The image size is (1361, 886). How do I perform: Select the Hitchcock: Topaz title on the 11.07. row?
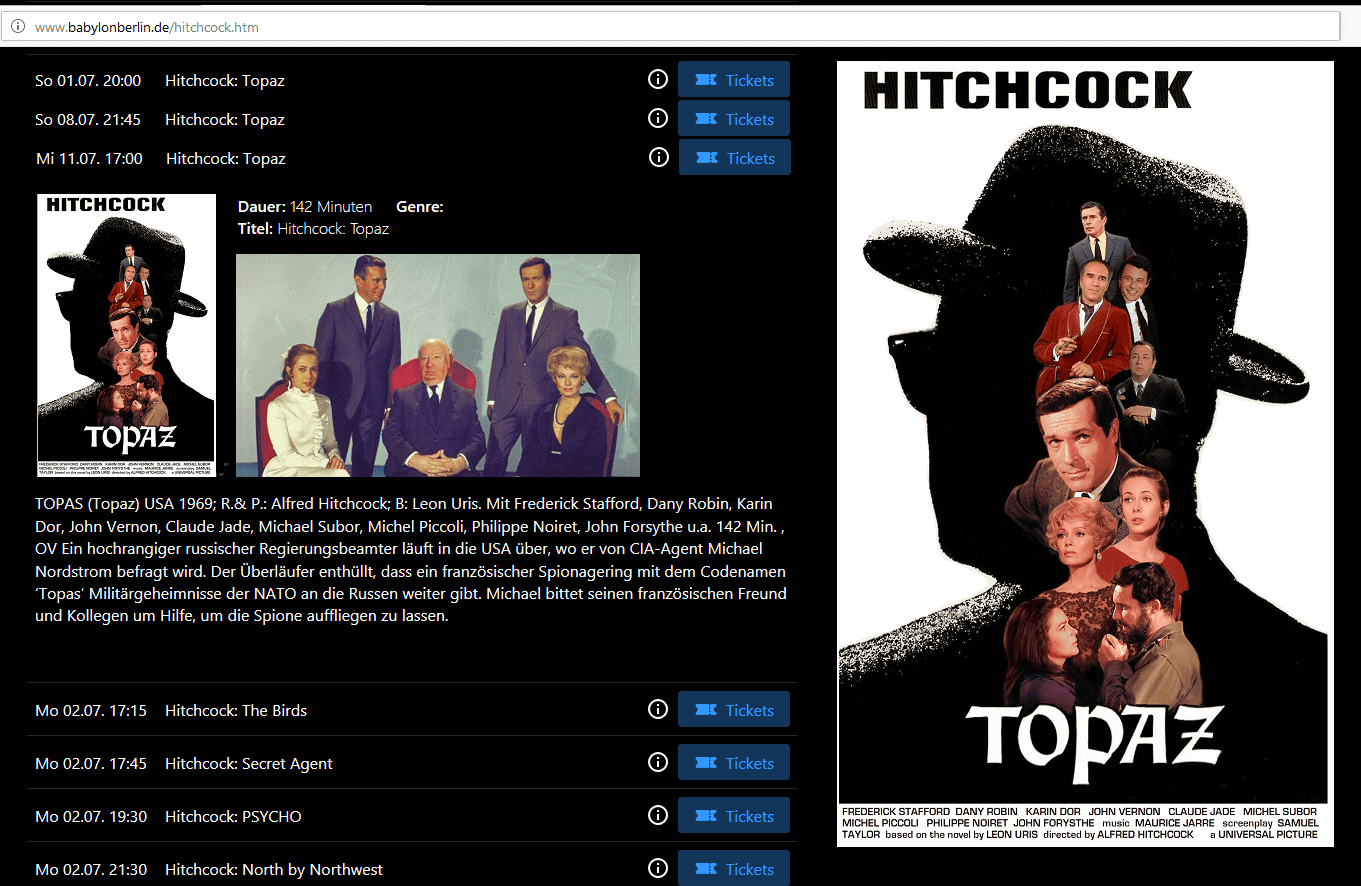[227, 158]
